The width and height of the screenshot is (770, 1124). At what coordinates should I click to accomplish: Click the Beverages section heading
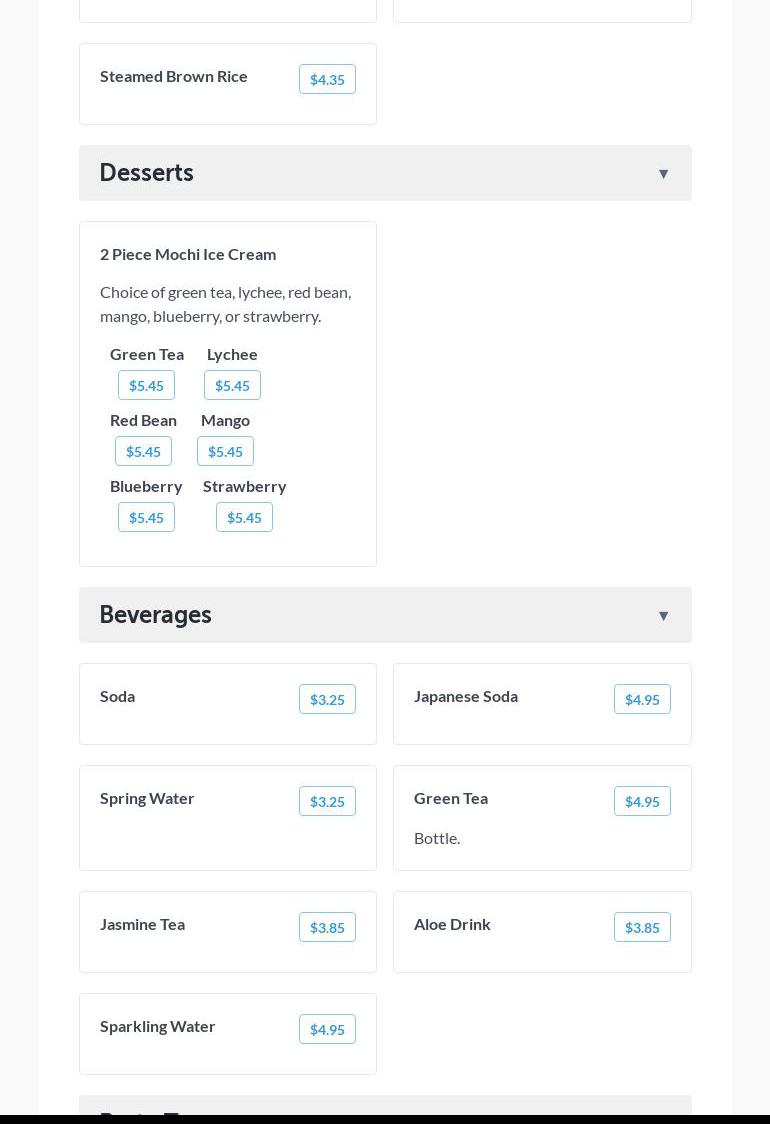(156, 615)
